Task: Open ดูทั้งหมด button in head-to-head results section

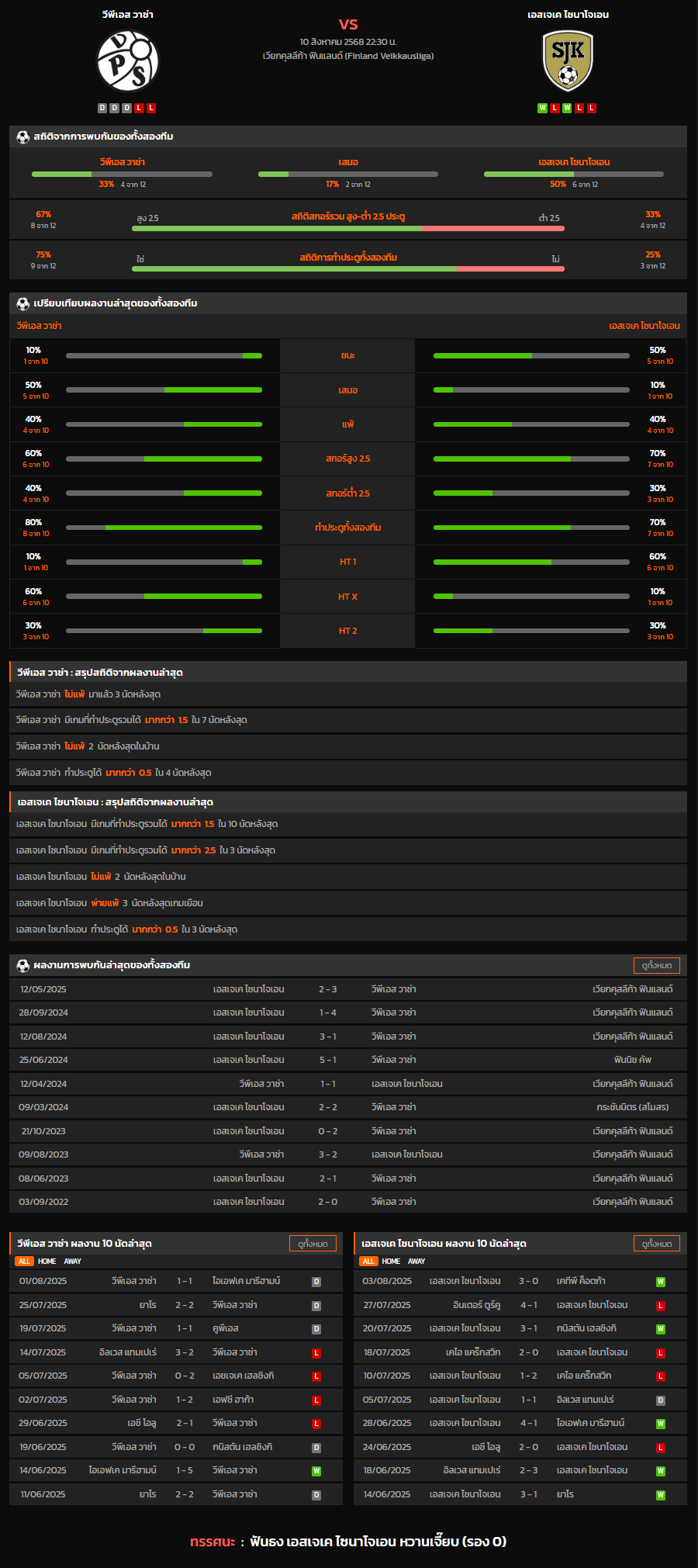Action: point(657,965)
